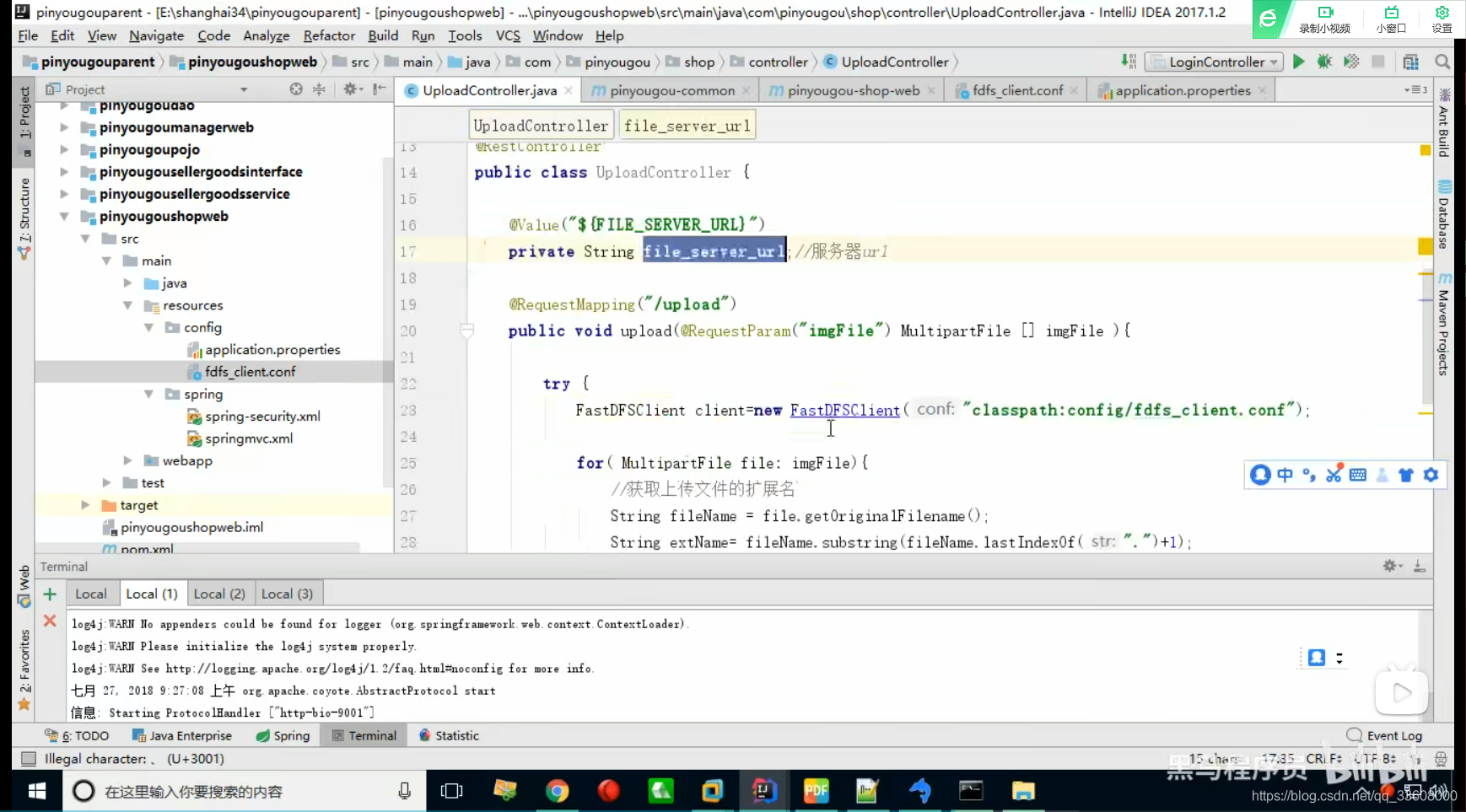Collapse All icon in Project panel
Screen dimensions: 1466x812
coord(319,89)
